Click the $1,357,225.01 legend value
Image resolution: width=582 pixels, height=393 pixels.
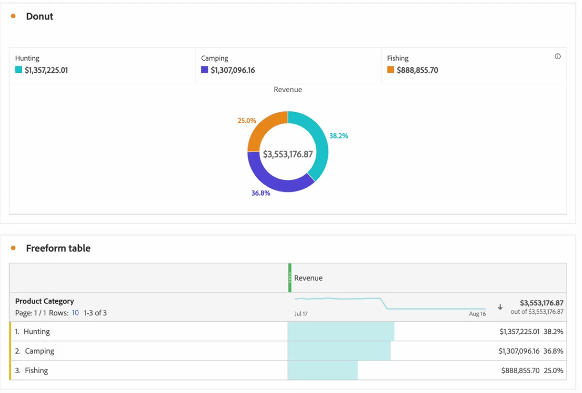coord(46,70)
